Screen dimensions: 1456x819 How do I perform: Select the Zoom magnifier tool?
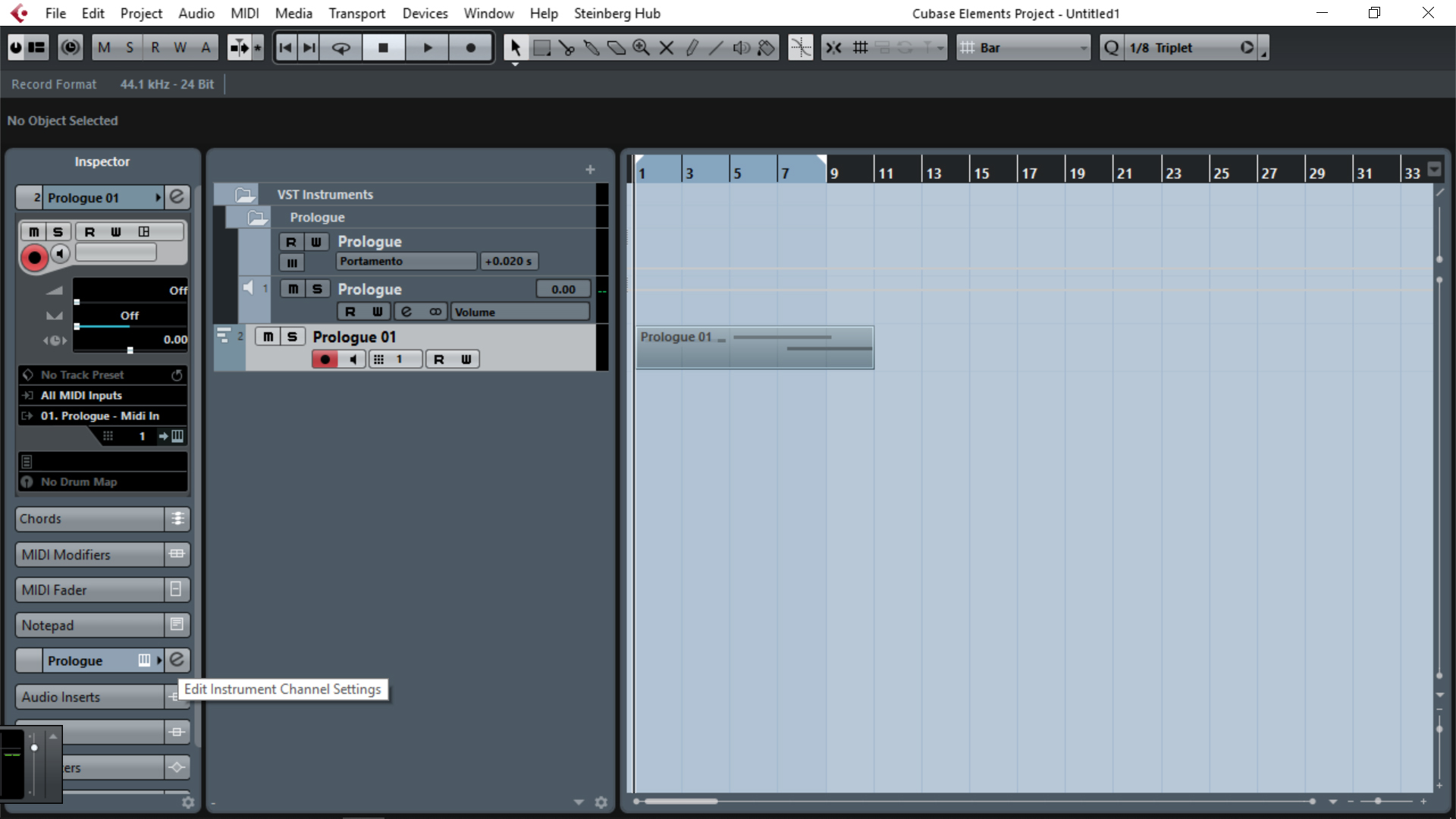pos(642,48)
